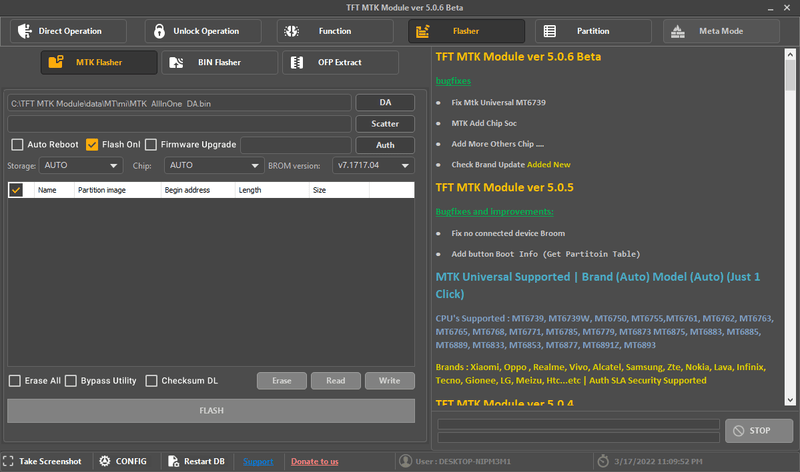This screenshot has width=800, height=472.
Task: Click the Unlock Operation padlock icon
Action: (x=159, y=31)
